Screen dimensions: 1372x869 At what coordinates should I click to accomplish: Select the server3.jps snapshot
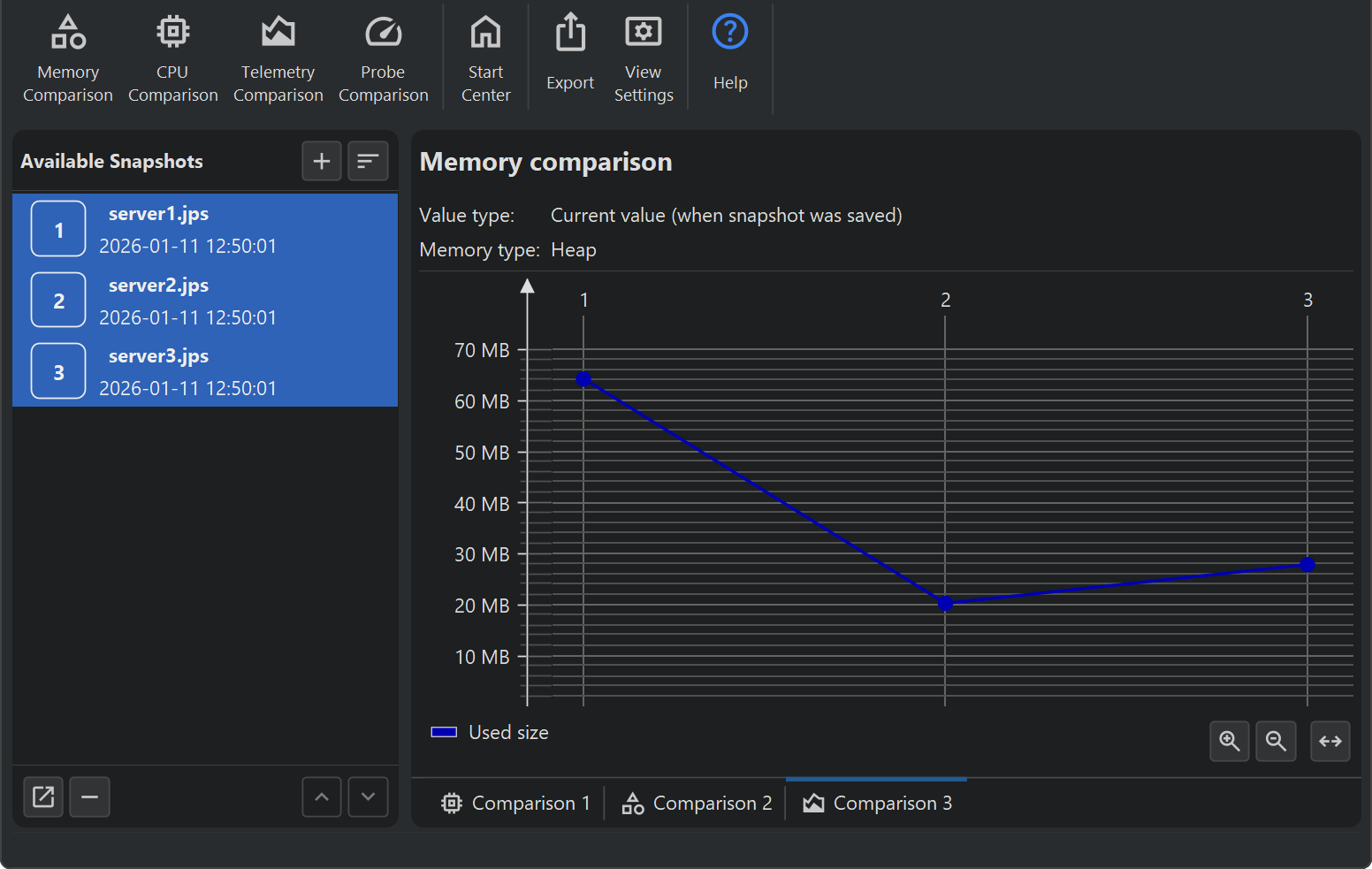tap(205, 371)
